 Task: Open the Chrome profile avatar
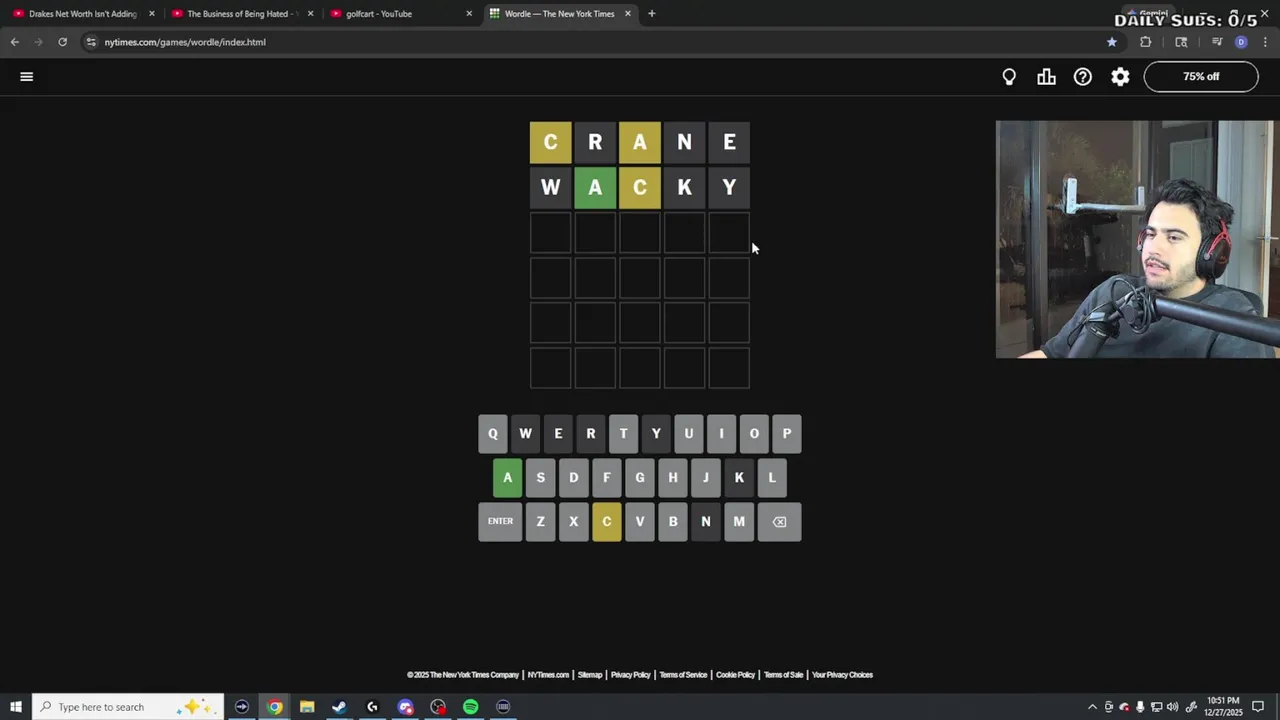click(x=1241, y=42)
